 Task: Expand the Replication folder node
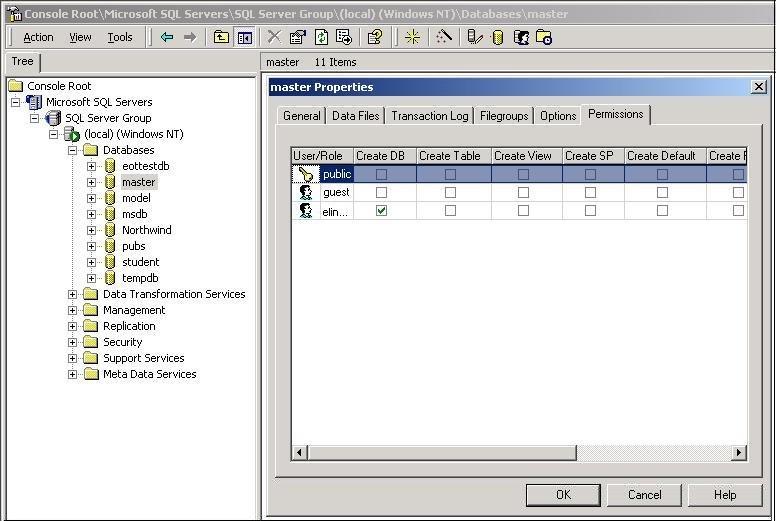pyautogui.click(x=72, y=326)
